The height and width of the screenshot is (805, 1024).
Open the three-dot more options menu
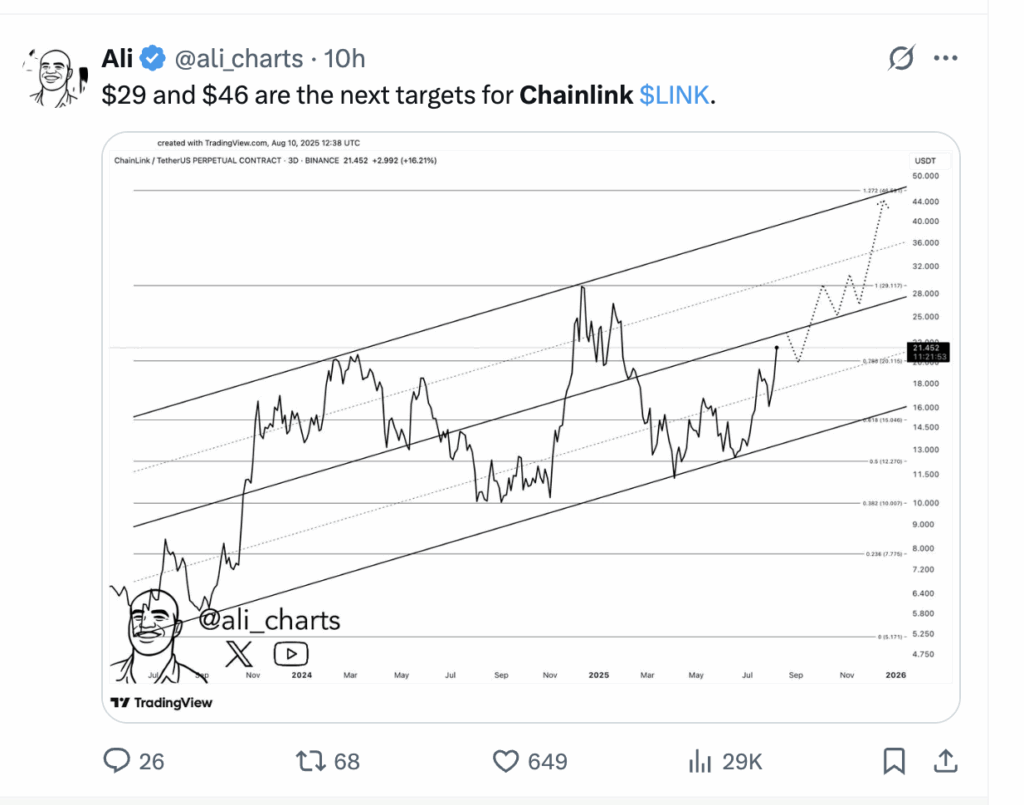coord(946,58)
